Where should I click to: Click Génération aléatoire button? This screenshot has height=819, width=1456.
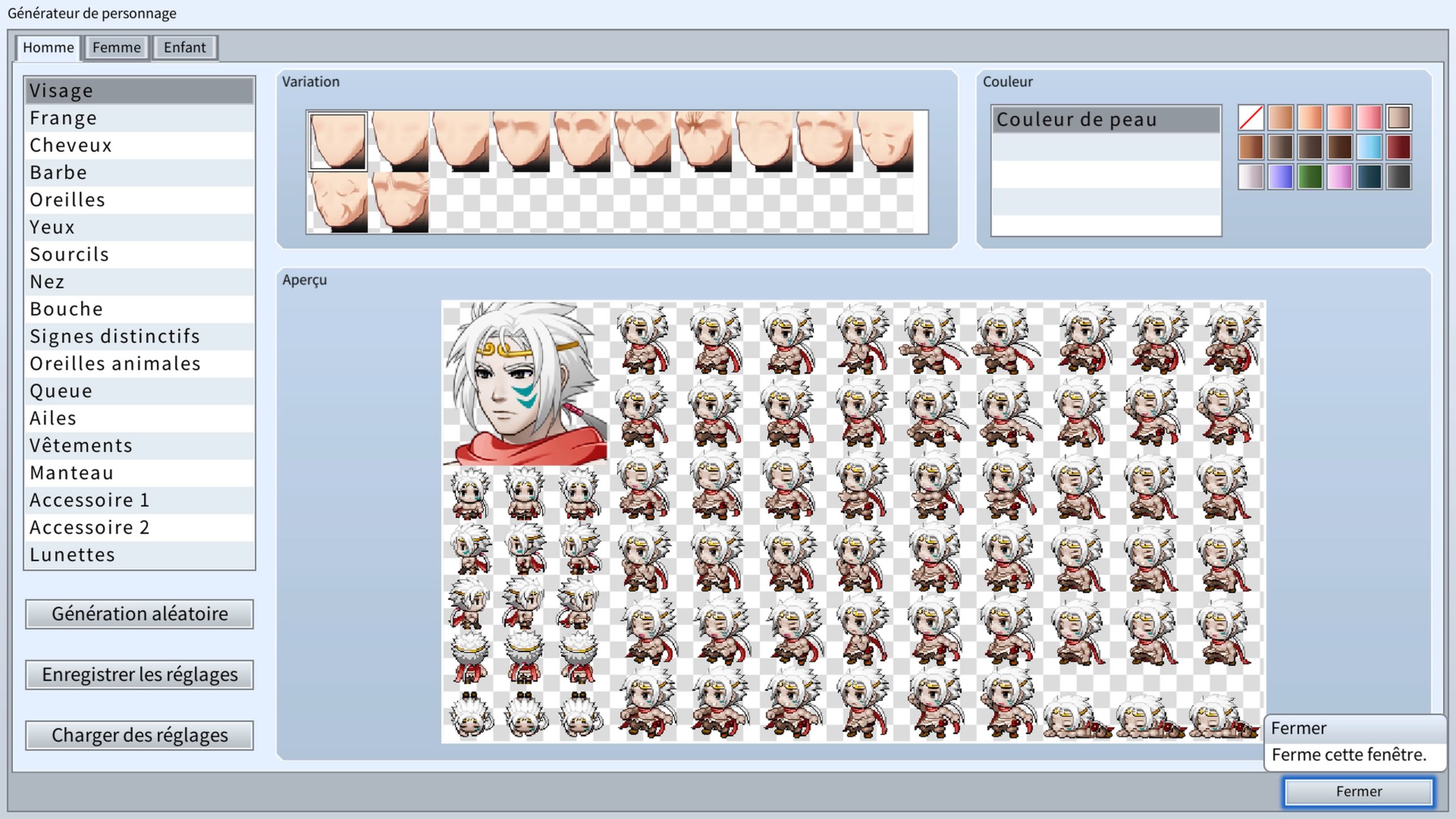coord(139,614)
